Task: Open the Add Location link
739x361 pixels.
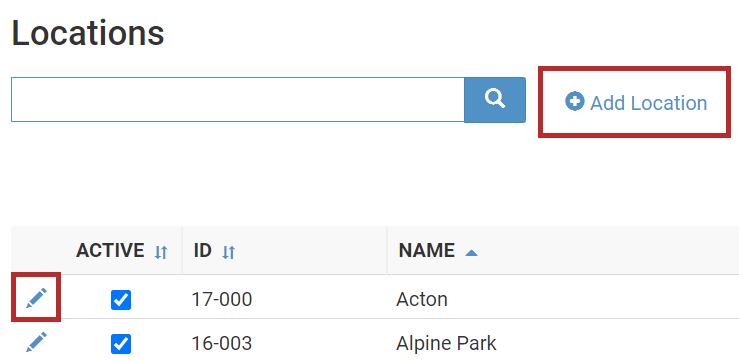Action: (x=636, y=103)
